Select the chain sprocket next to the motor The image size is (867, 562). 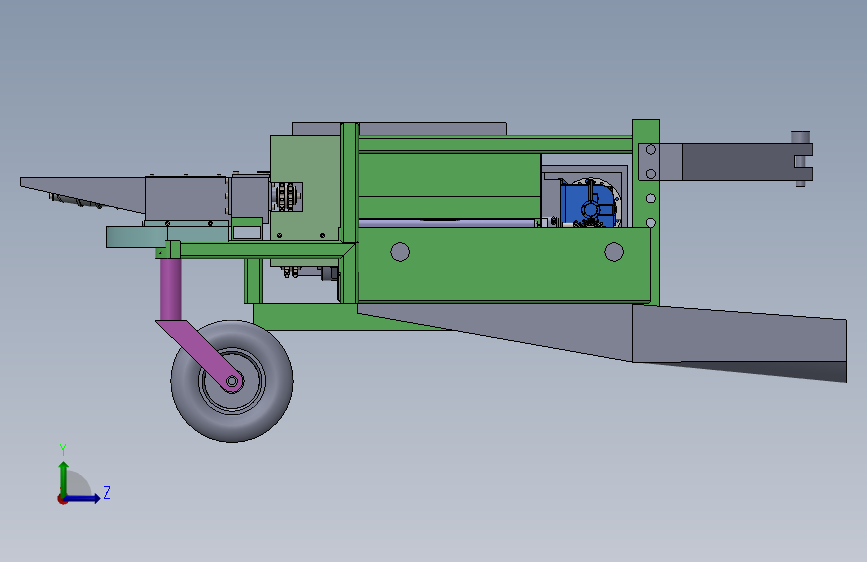[285, 196]
